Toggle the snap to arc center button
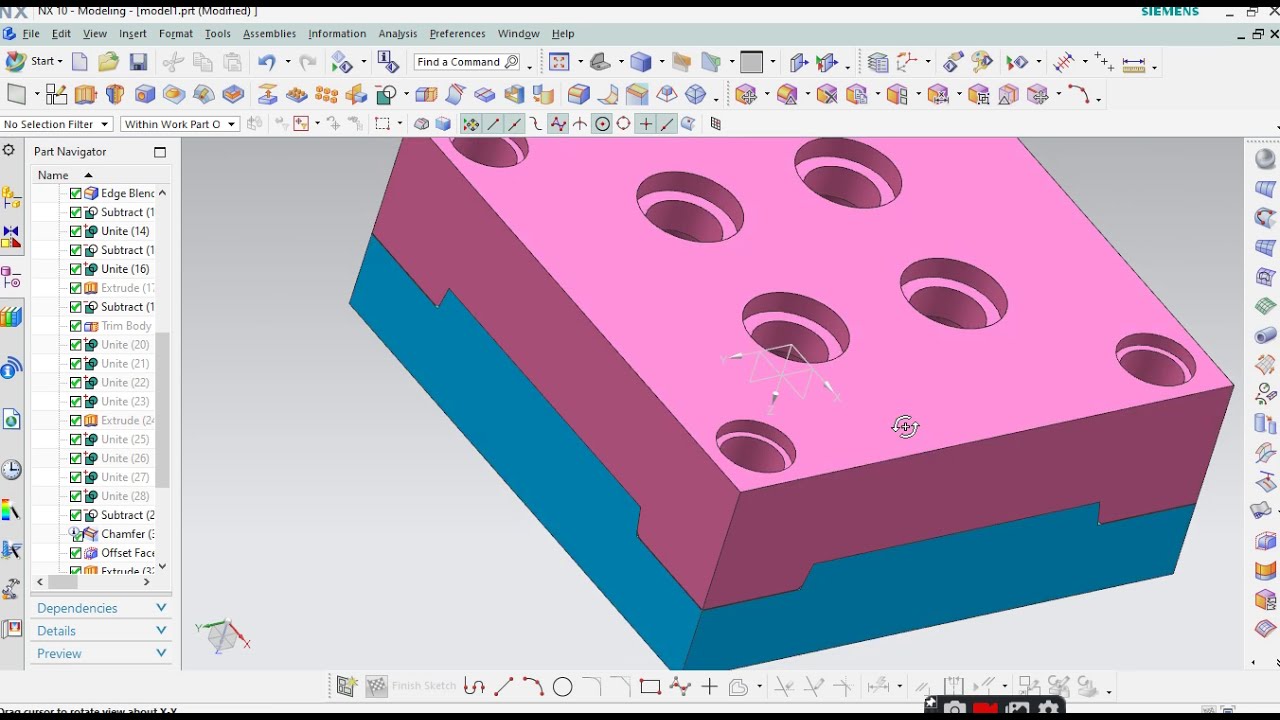This screenshot has height=720, width=1280. (x=602, y=124)
